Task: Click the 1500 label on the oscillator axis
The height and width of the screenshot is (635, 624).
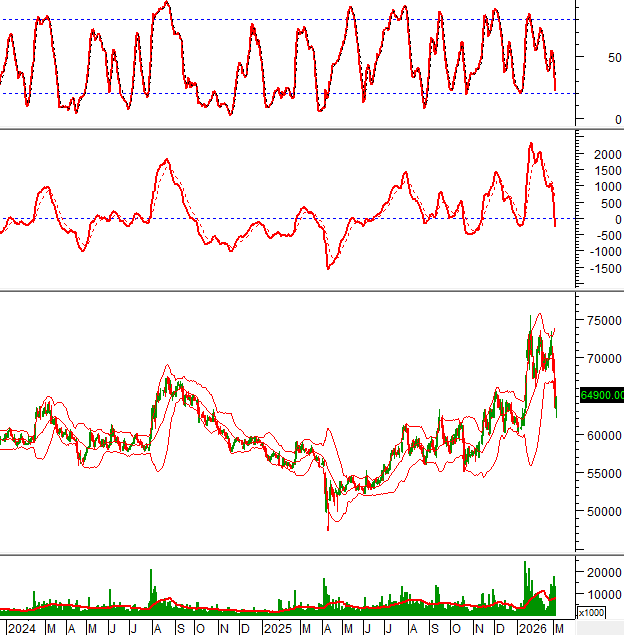Action: click(604, 171)
